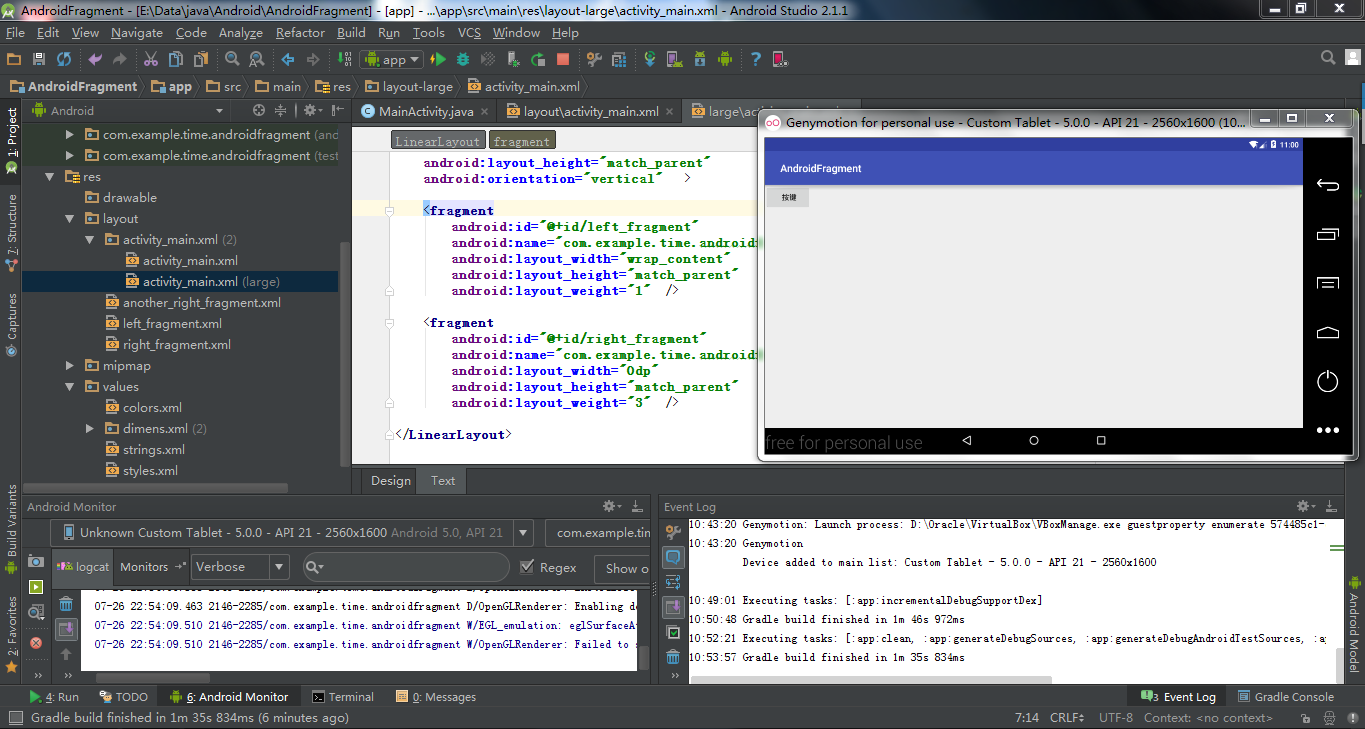Open Gradle Console tool window
Viewport: 1365px width, 729px height.
[1285, 697]
